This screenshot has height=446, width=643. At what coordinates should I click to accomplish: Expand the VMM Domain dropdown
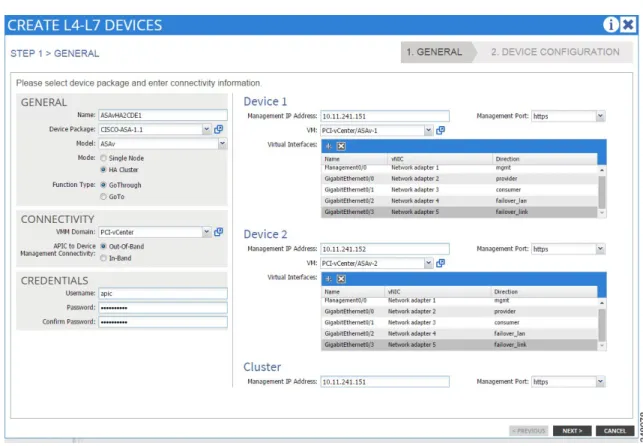[x=207, y=232]
